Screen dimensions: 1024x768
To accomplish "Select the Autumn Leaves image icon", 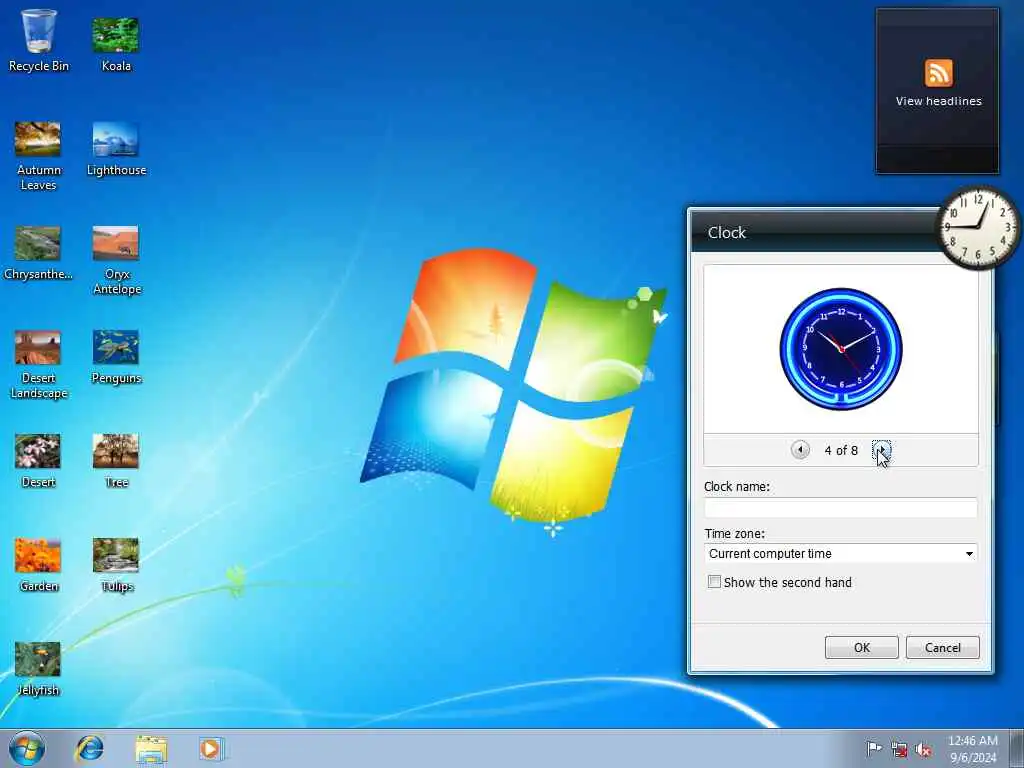I will coord(38,155).
